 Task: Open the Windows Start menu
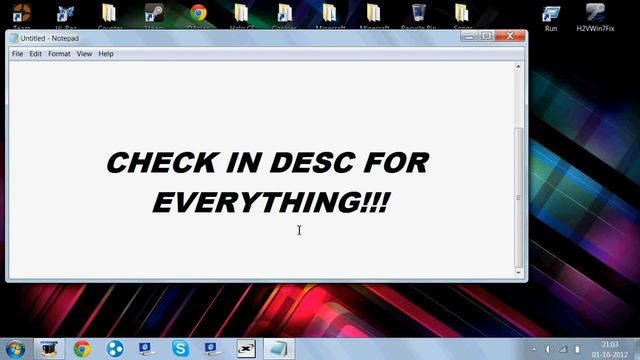tap(16, 349)
